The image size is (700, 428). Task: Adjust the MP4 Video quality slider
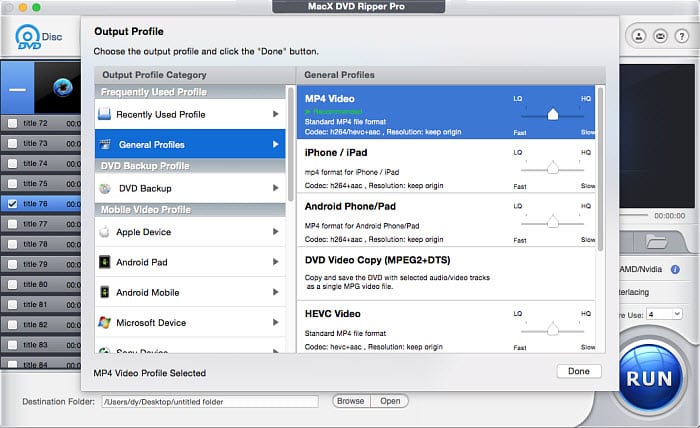(x=553, y=115)
